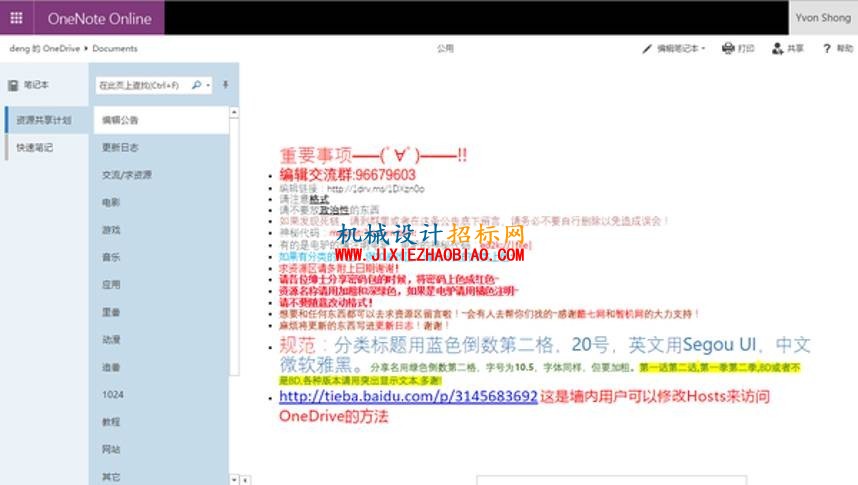Expand the edit notebook dropdown arrow
The height and width of the screenshot is (485, 858).
pyautogui.click(x=703, y=49)
